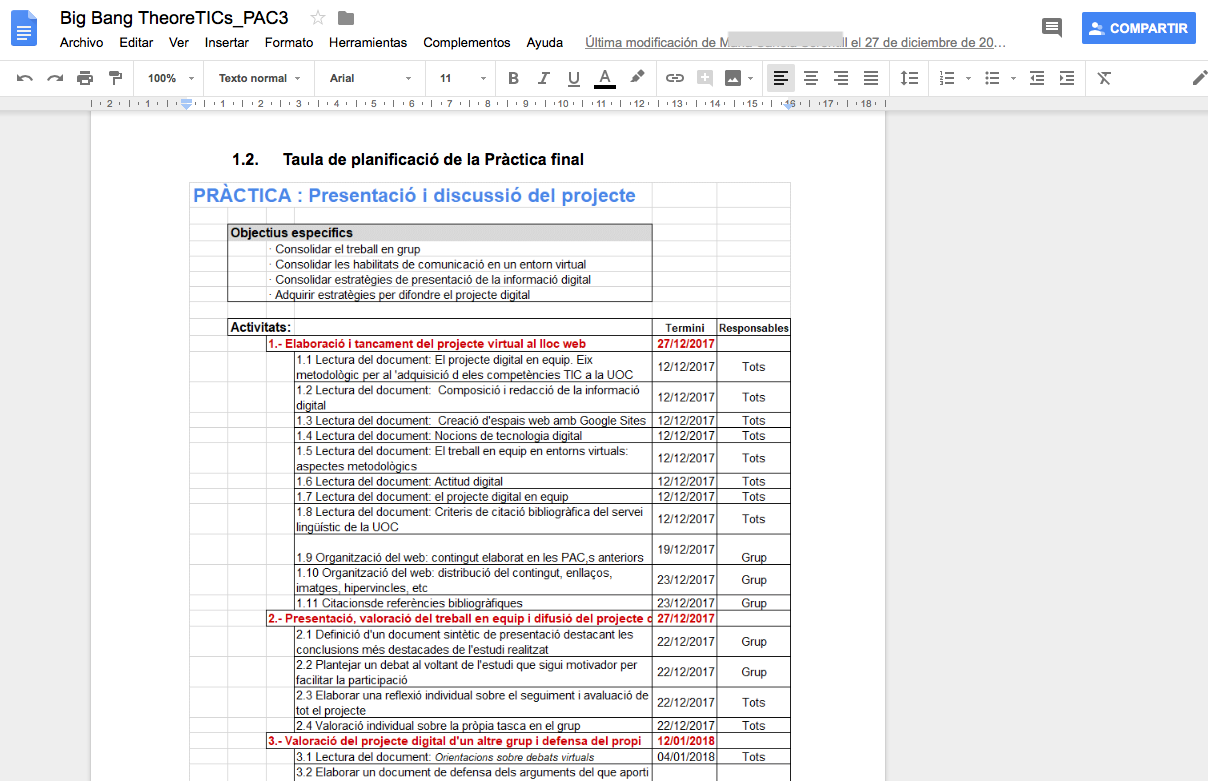This screenshot has width=1208, height=781.
Task: Click the undo arrow icon
Action: [25, 78]
